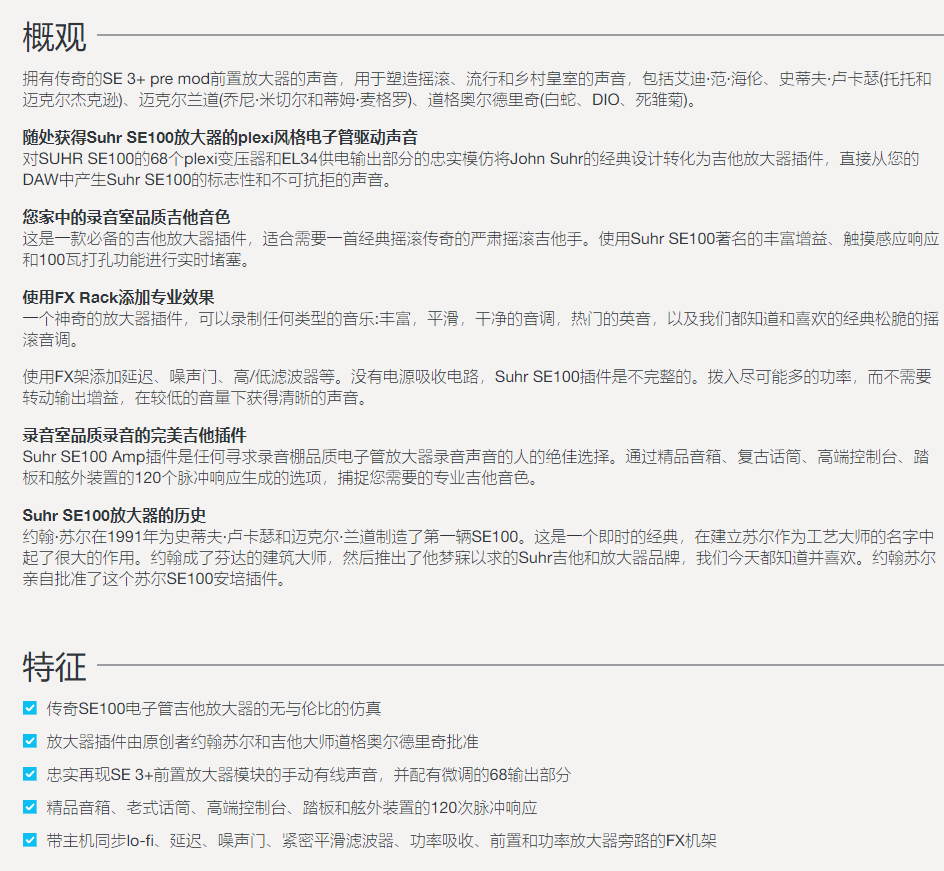Click the feature text "精品音箱、老式话筒、高端控制台、踏板和舷外装置的120次脉冲响应"
Image resolution: width=944 pixels, height=871 pixels.
point(292,808)
